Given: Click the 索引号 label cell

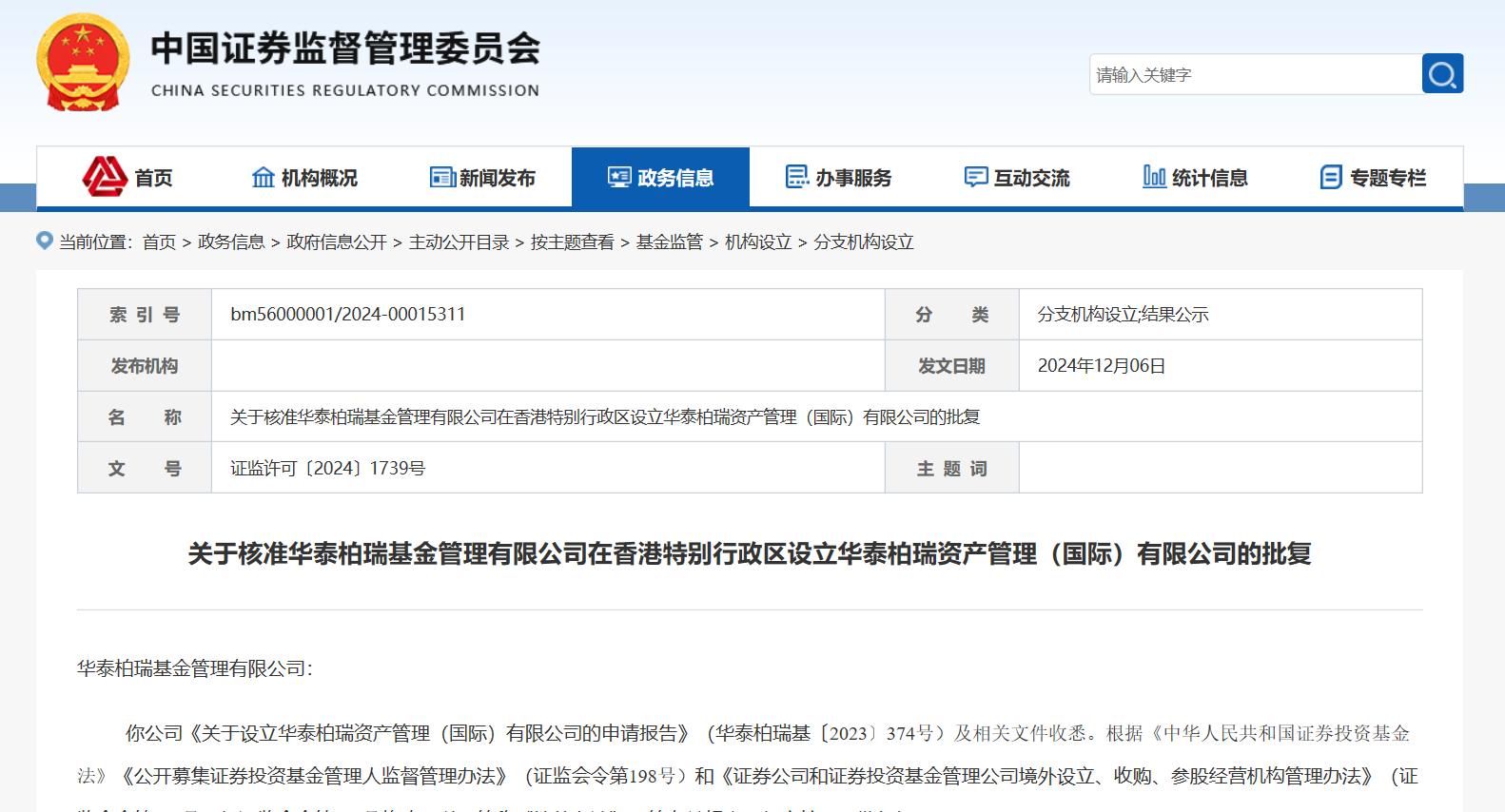Looking at the screenshot, I should click(145, 315).
